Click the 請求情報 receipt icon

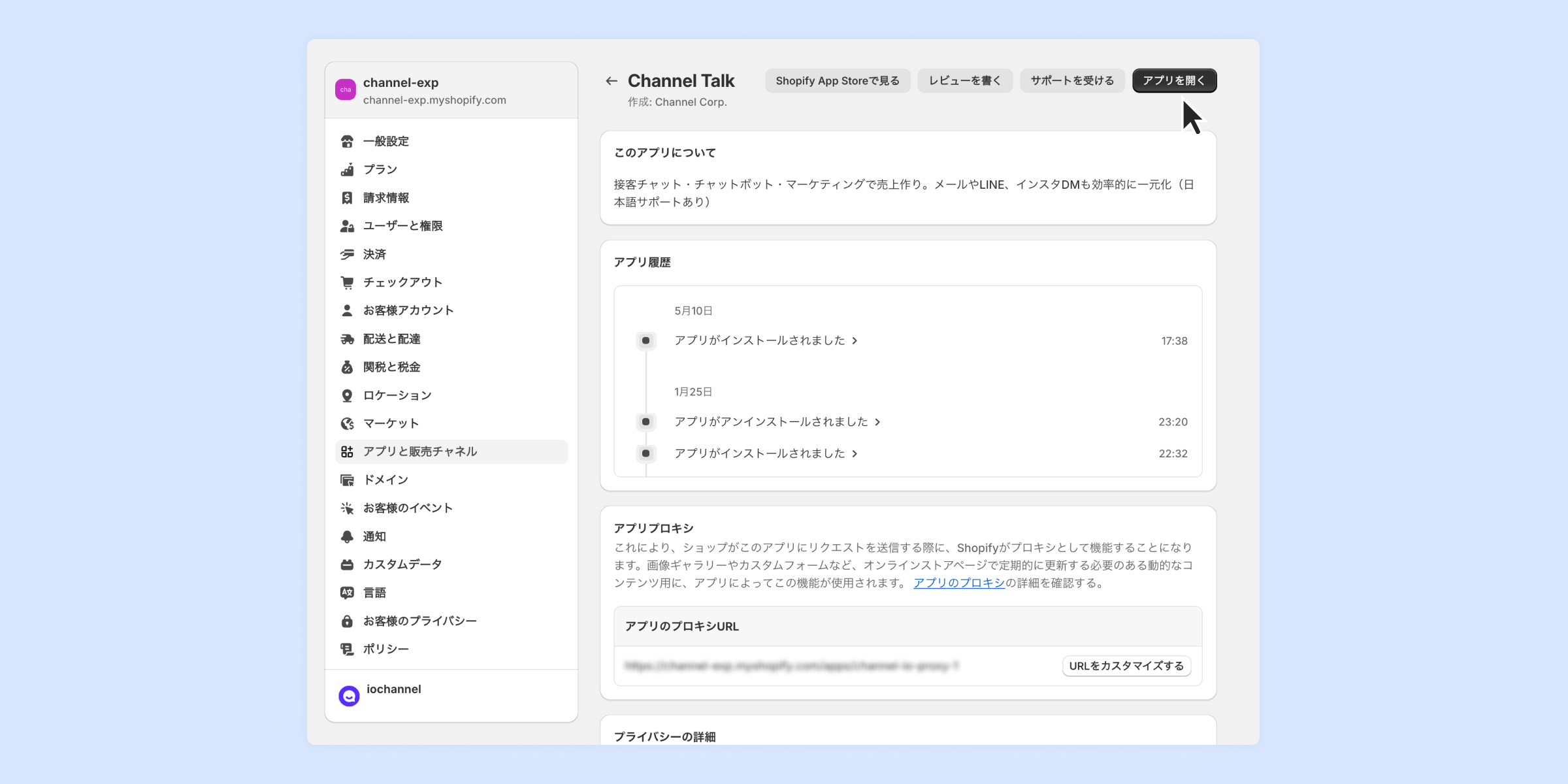[347, 197]
